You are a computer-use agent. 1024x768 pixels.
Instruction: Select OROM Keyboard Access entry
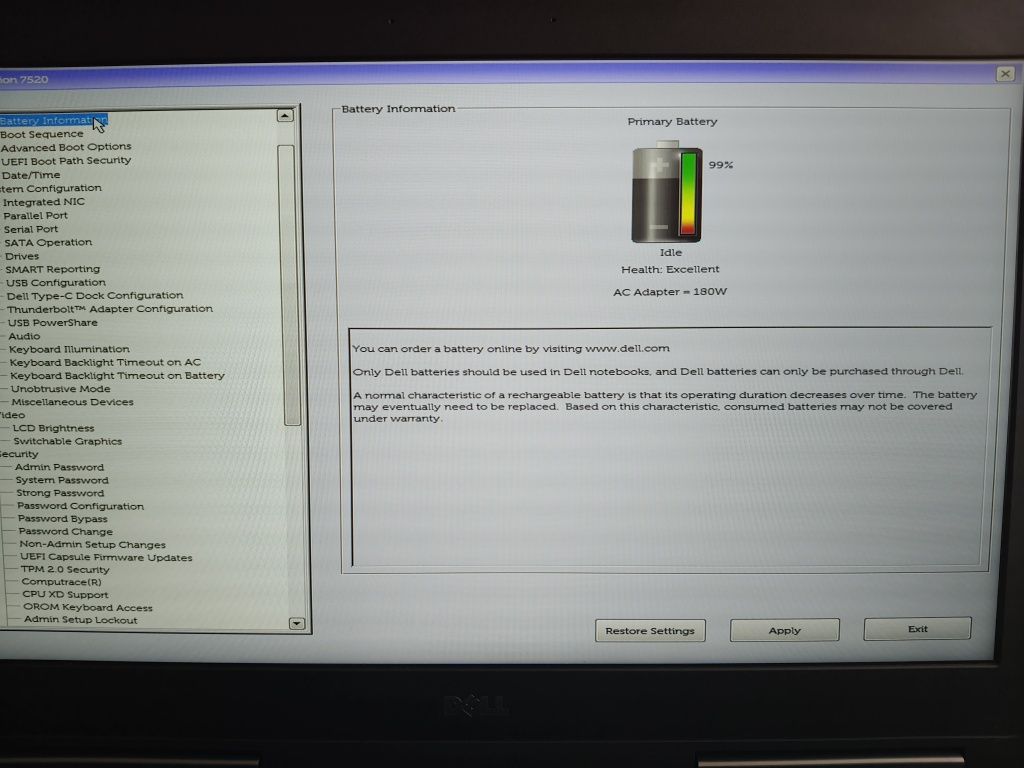click(x=88, y=608)
